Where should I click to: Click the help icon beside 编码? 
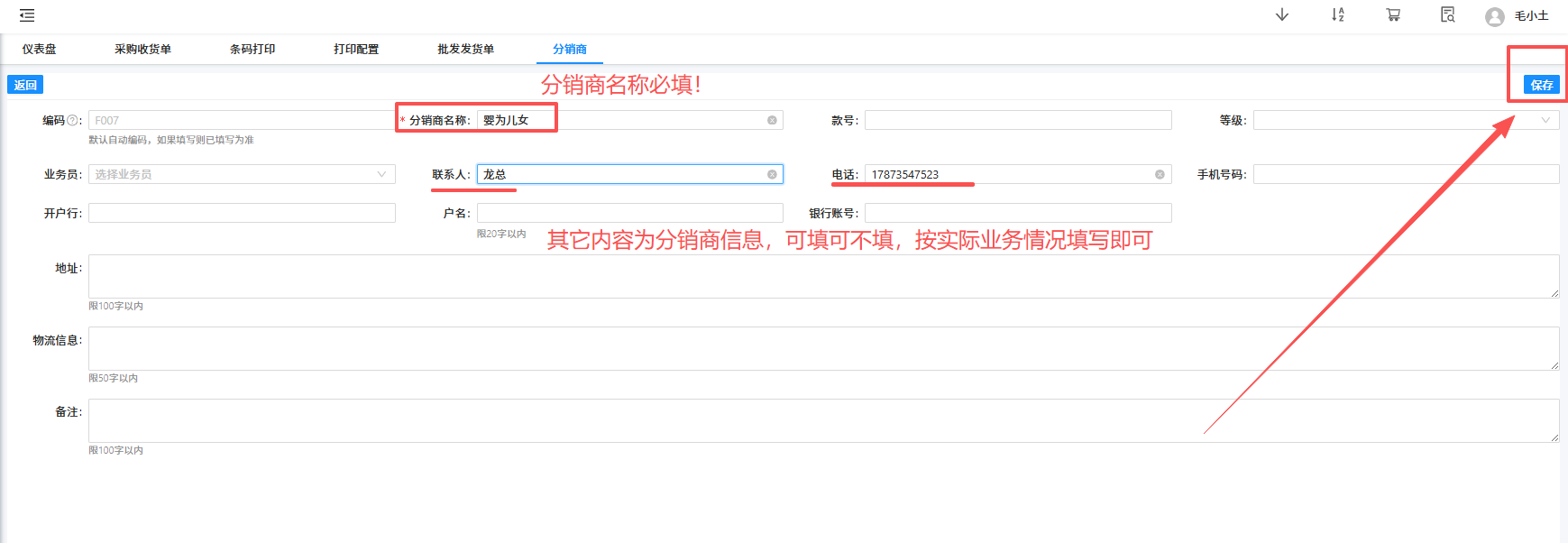(x=73, y=120)
